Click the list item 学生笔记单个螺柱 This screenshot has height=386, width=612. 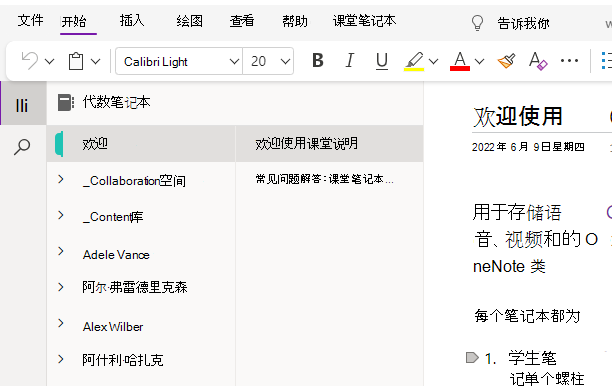(x=546, y=368)
